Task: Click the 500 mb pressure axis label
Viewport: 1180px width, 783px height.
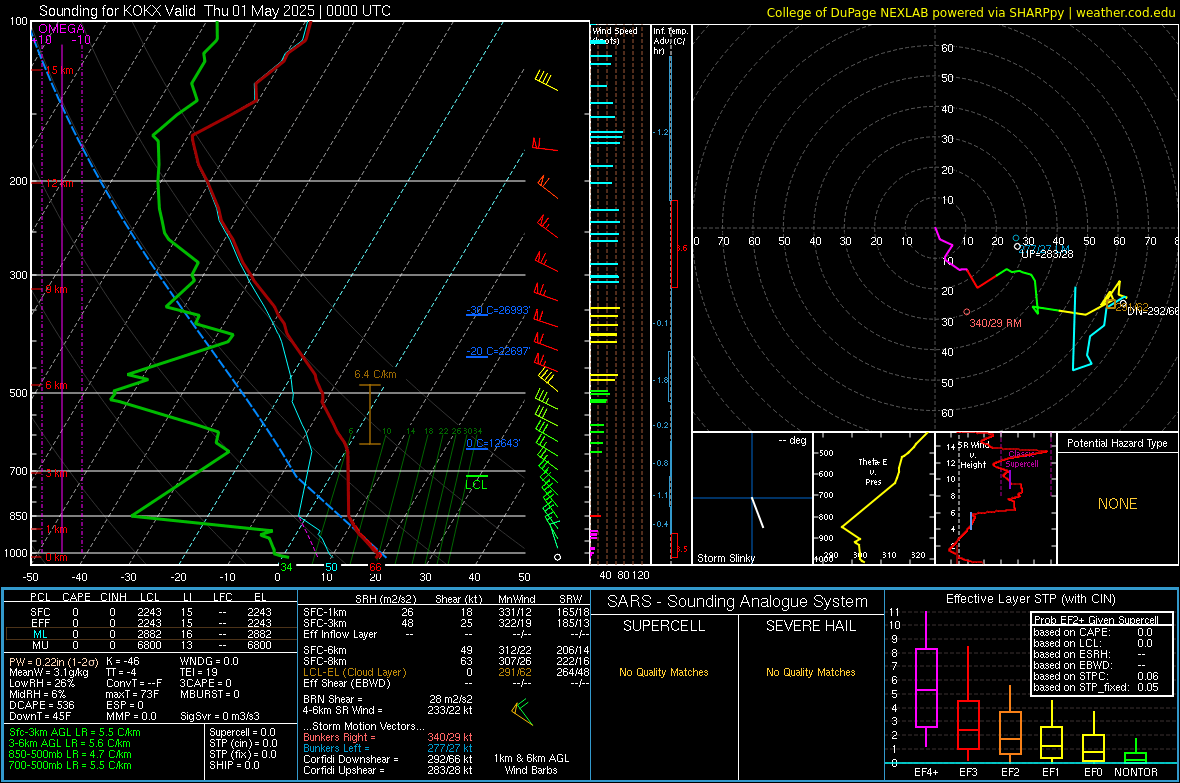Action: [x=18, y=393]
